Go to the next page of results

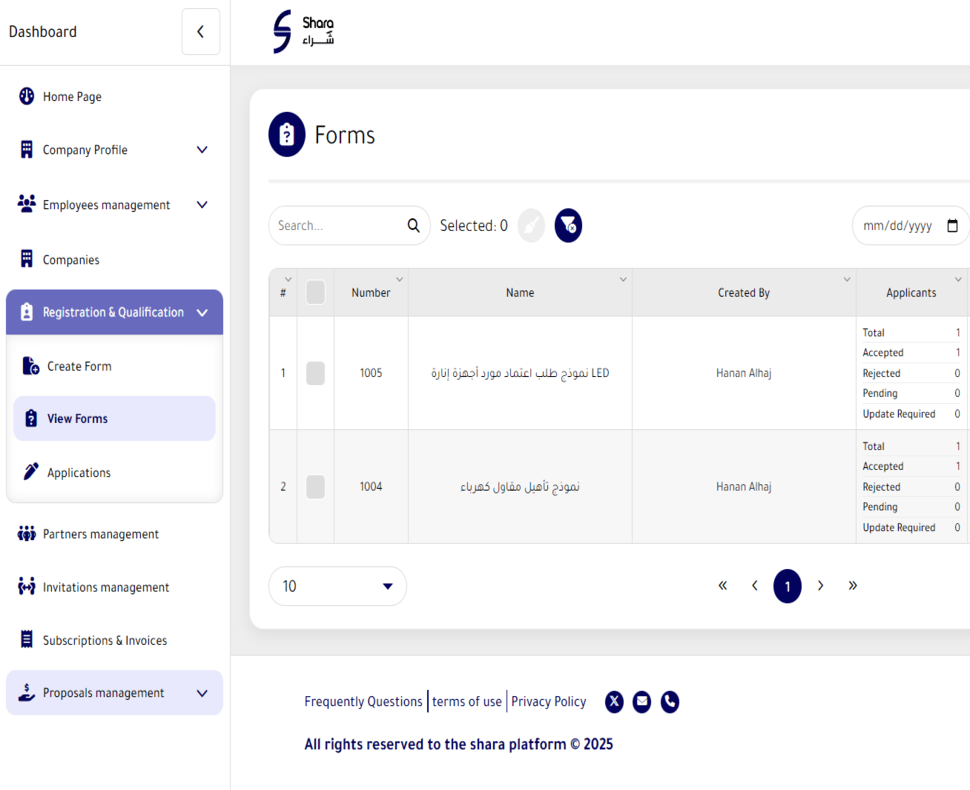820,585
